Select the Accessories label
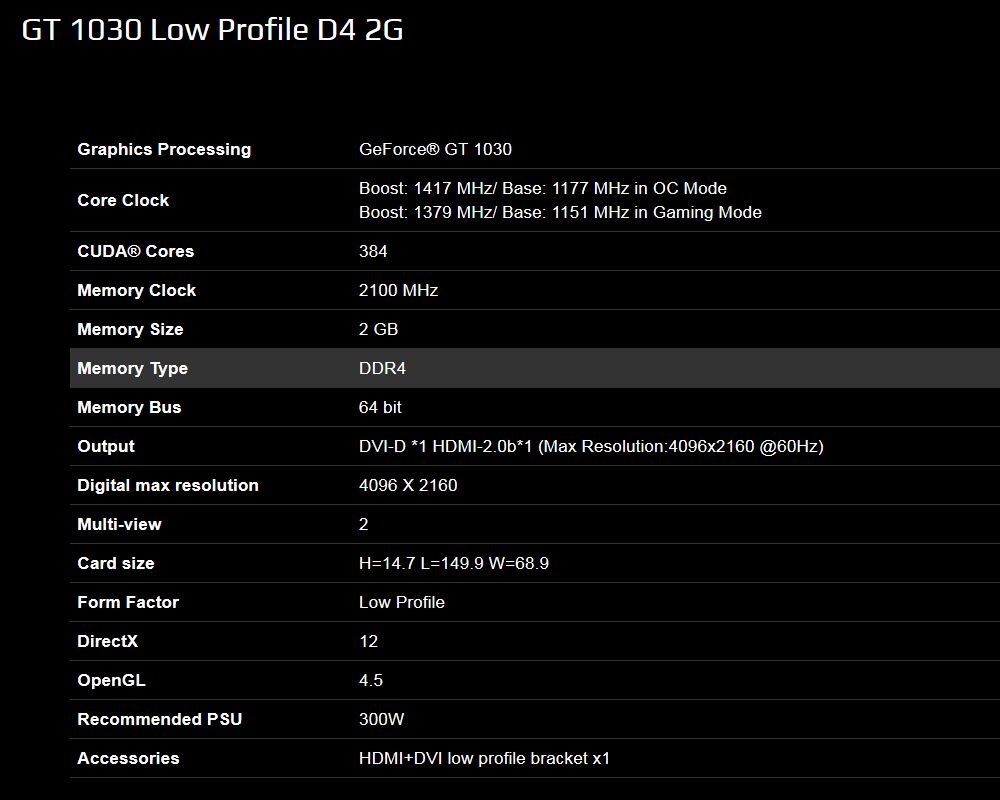 pyautogui.click(x=128, y=759)
